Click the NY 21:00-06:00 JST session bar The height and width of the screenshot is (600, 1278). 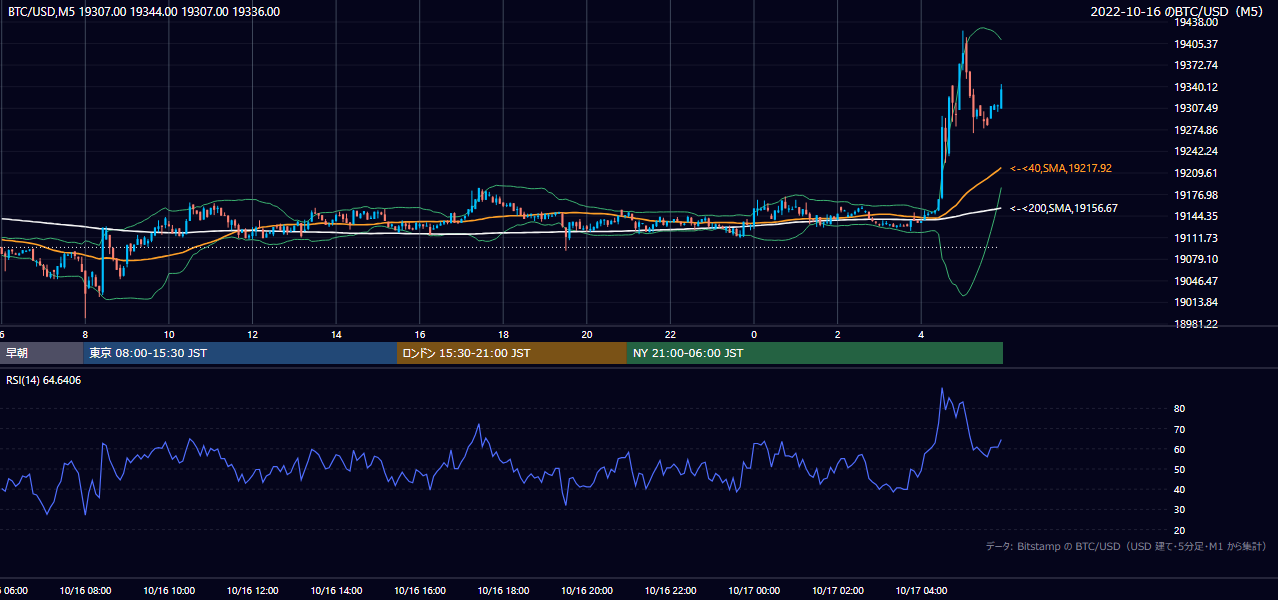point(815,353)
